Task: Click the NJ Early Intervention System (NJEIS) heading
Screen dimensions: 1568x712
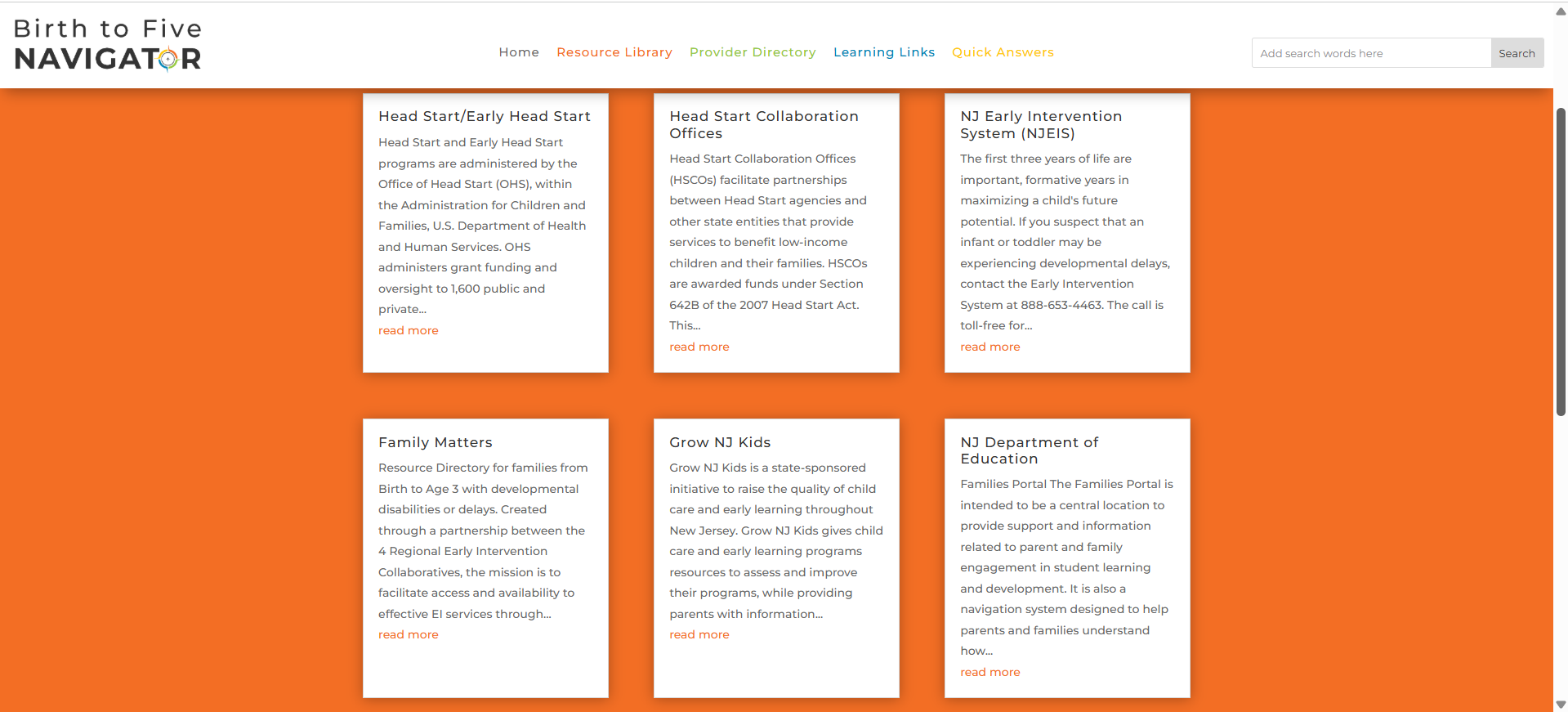Action: pyautogui.click(x=1041, y=124)
